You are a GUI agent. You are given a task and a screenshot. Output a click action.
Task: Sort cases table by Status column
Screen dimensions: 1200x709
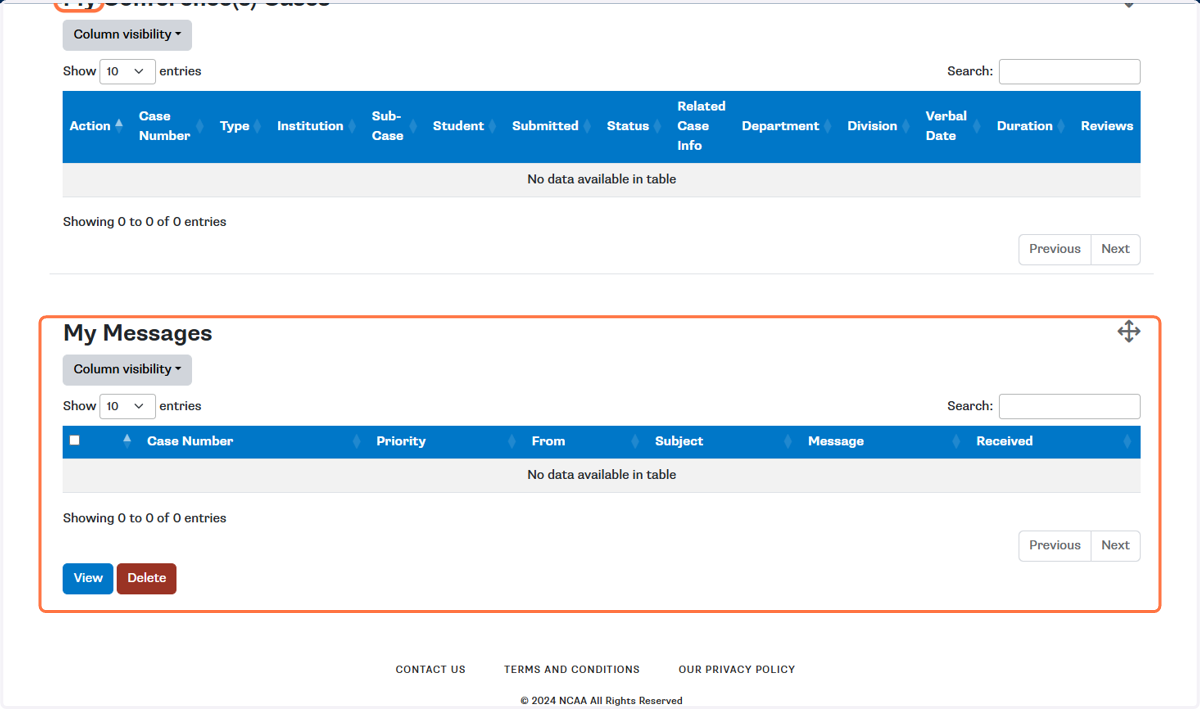pos(635,126)
